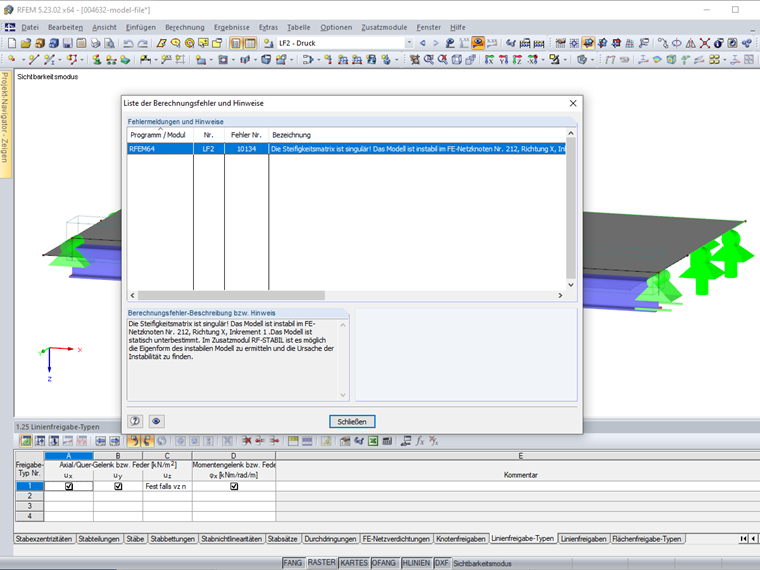Create a new model file

coord(12,43)
